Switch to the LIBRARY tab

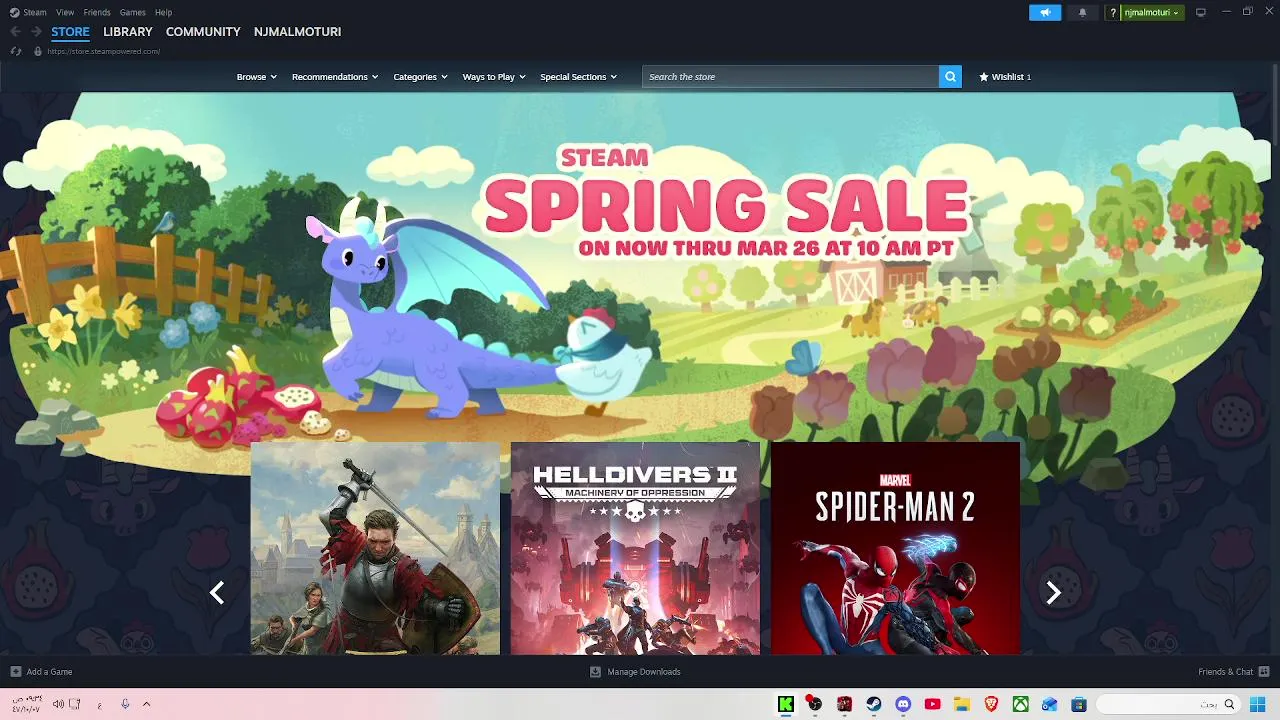click(x=128, y=31)
